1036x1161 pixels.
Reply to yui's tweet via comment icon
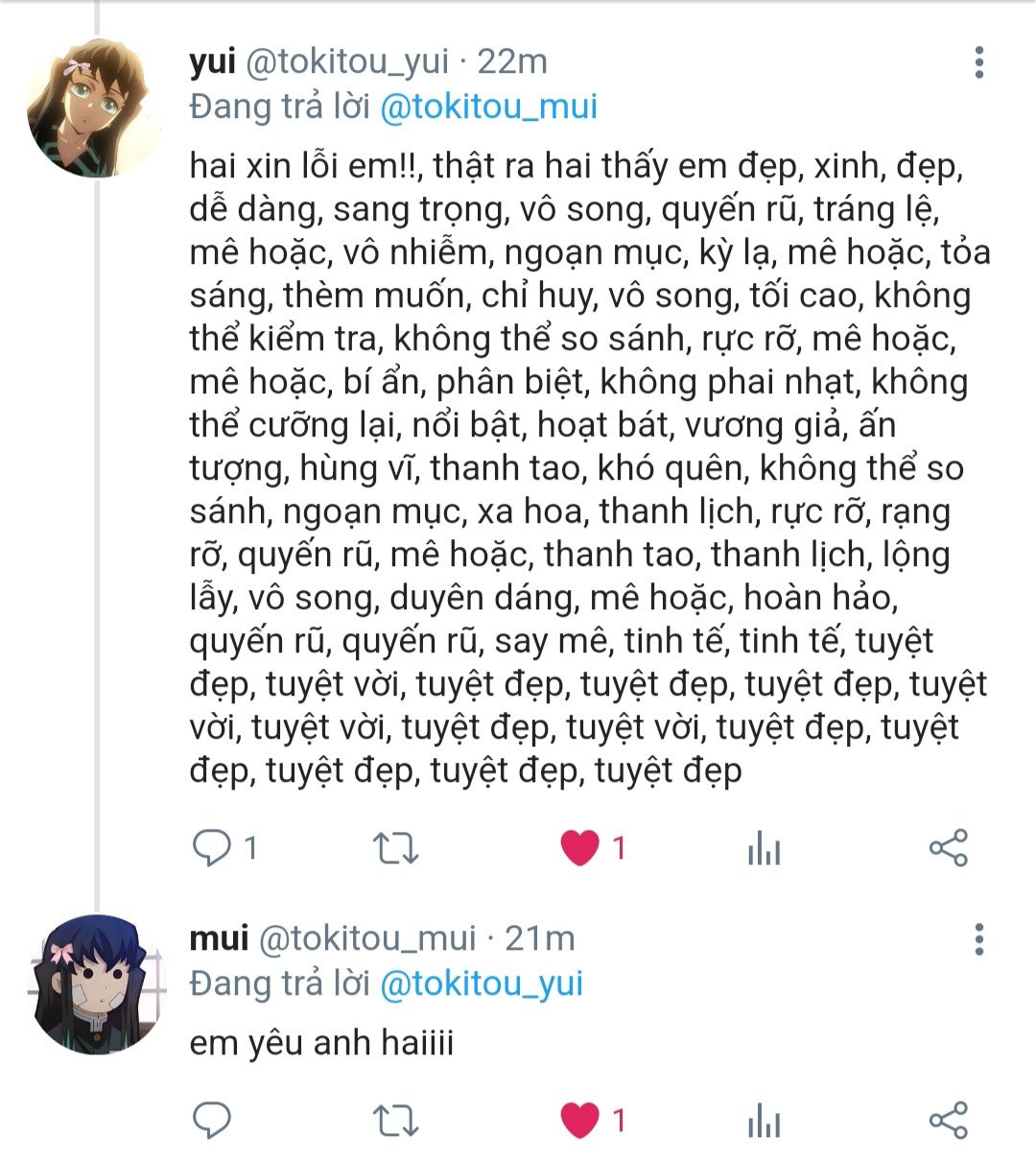point(212,848)
